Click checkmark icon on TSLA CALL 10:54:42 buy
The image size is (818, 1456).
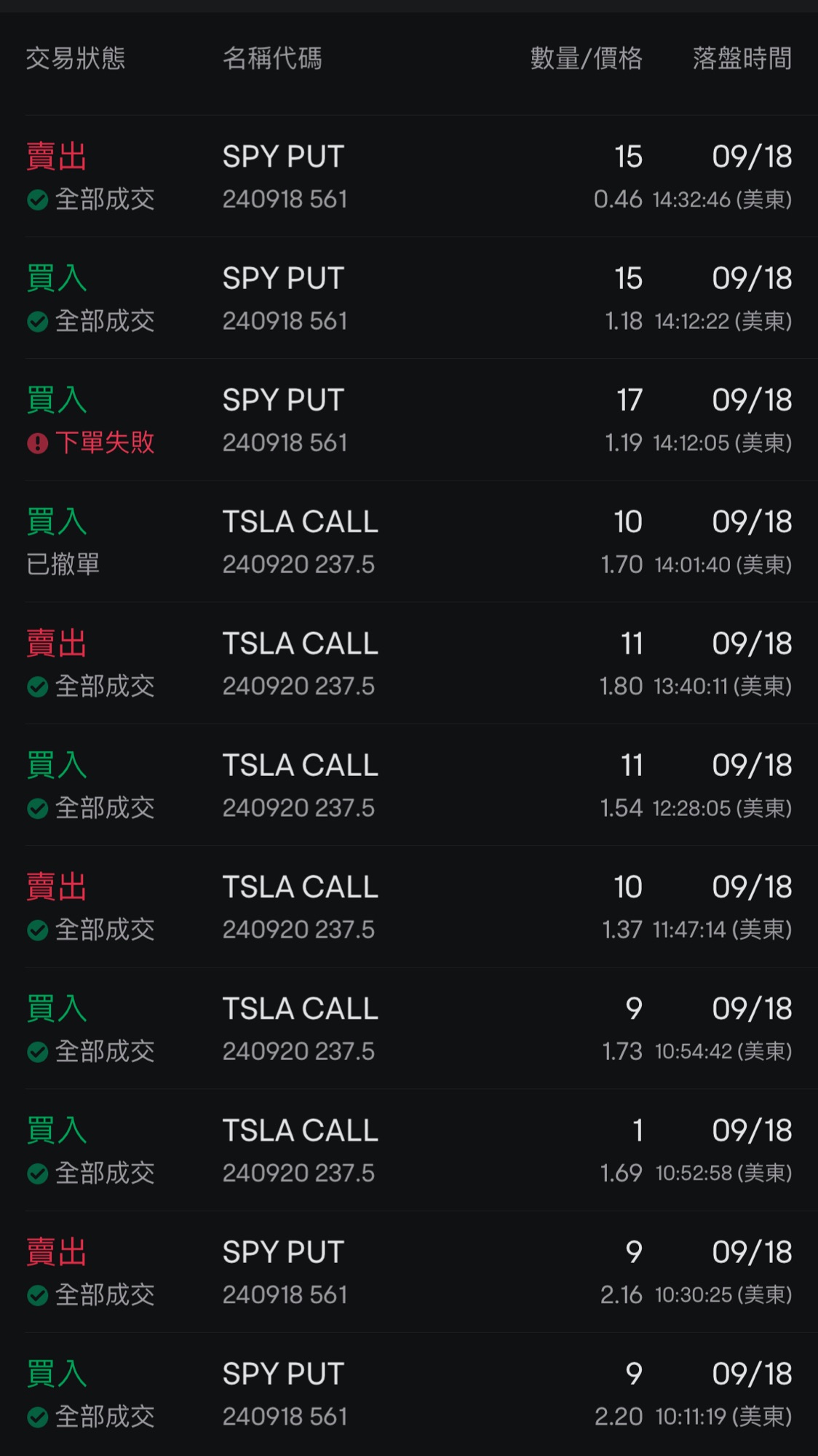tap(38, 1051)
